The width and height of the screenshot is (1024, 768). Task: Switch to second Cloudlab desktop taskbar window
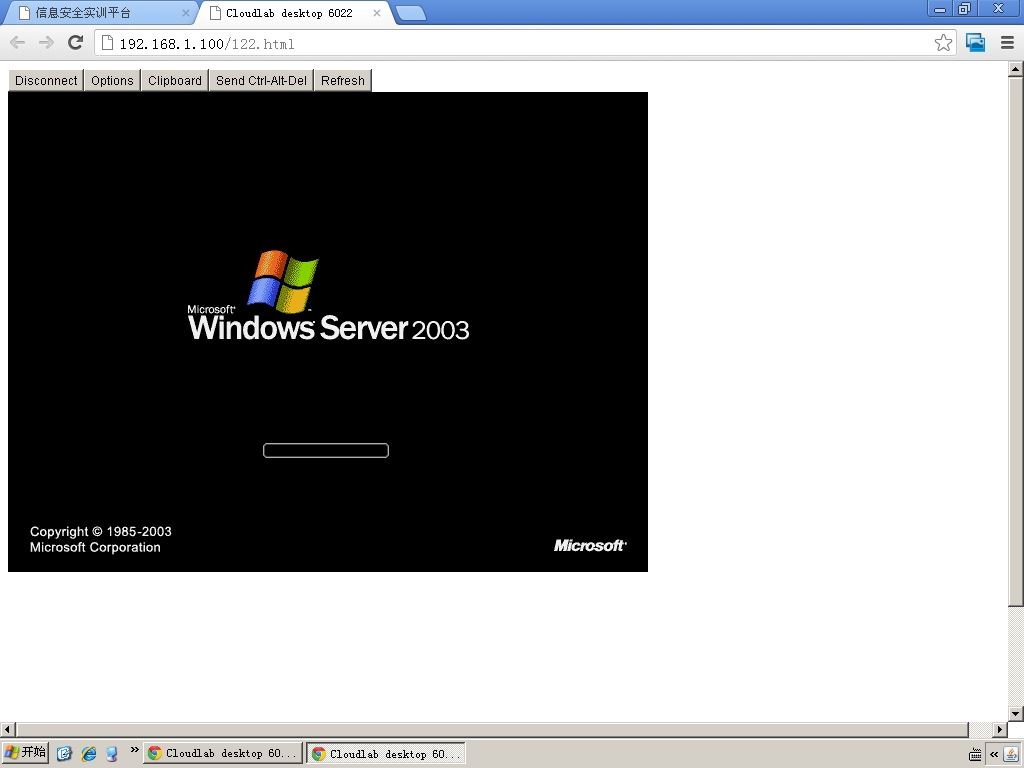point(387,754)
